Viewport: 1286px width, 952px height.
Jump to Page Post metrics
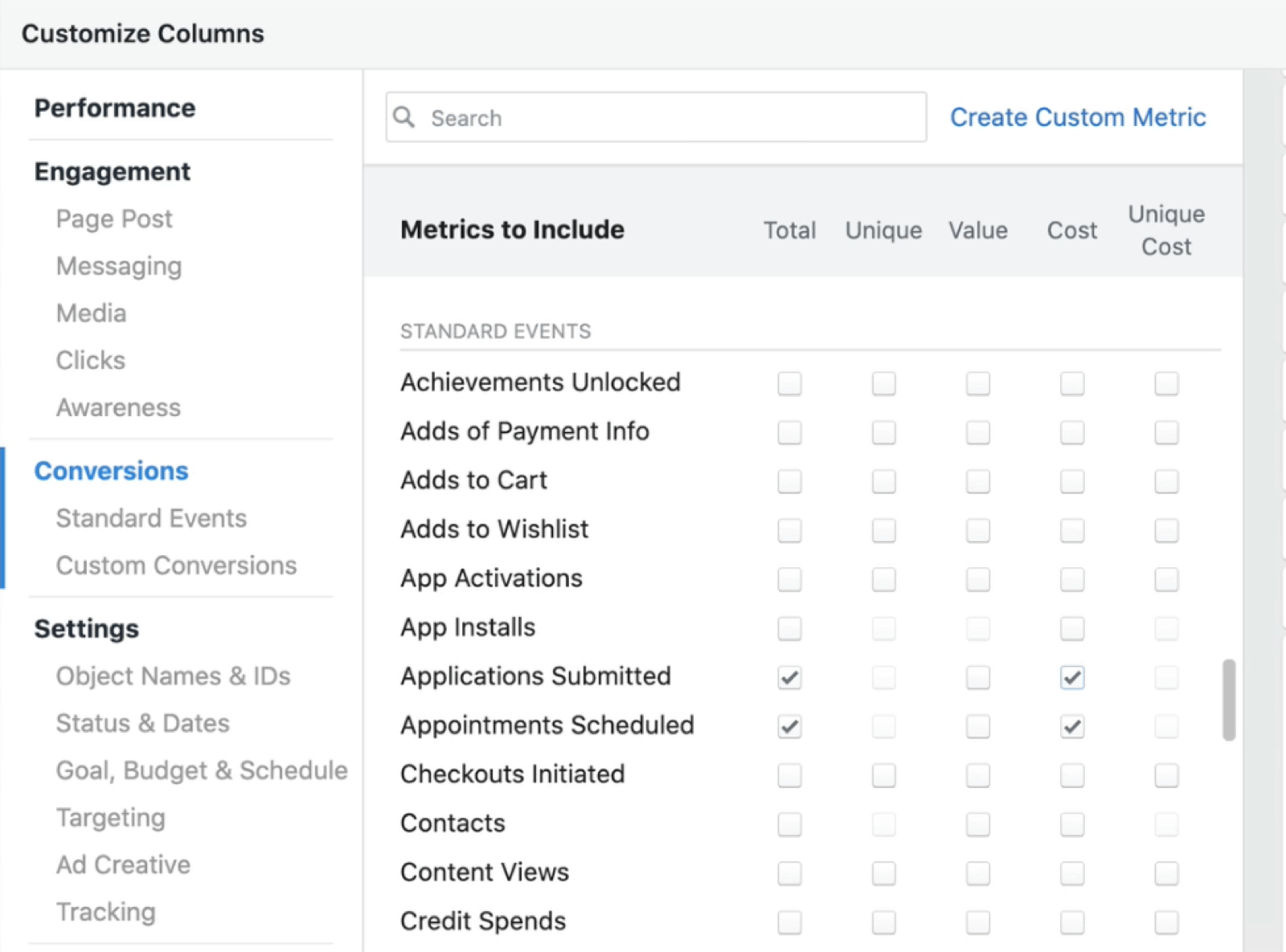coord(114,219)
